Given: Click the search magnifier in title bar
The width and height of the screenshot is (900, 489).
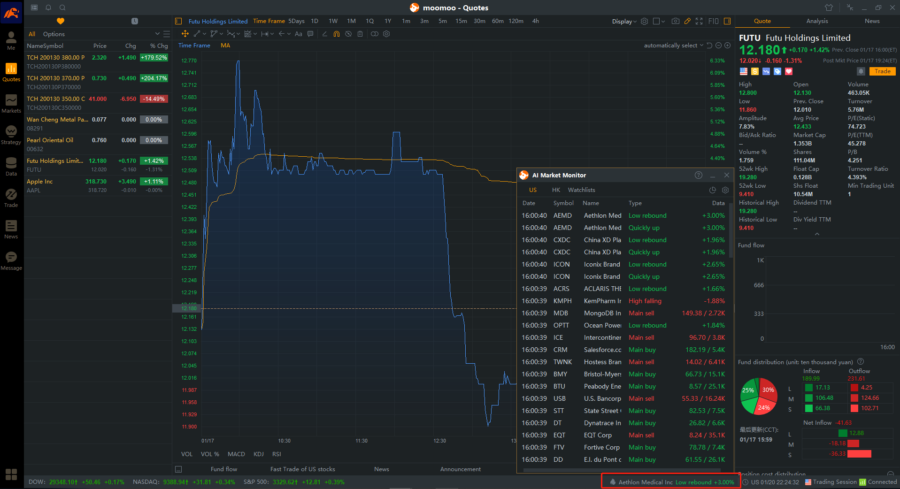Looking at the screenshot, I should coord(63,7).
